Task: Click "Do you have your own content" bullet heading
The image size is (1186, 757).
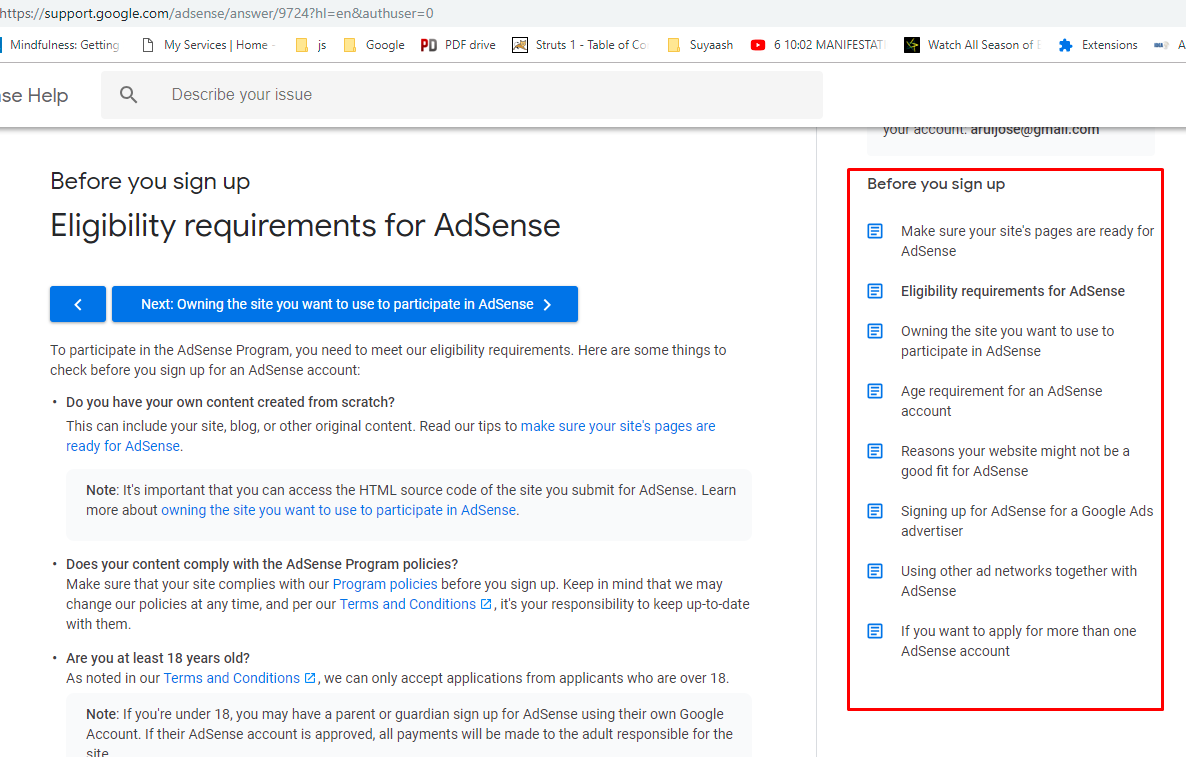Action: (x=230, y=402)
